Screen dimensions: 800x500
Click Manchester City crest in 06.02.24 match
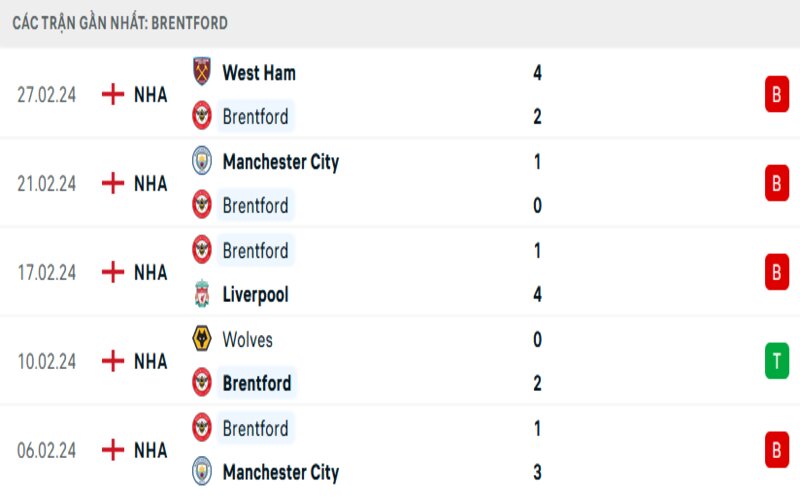pyautogui.click(x=202, y=472)
